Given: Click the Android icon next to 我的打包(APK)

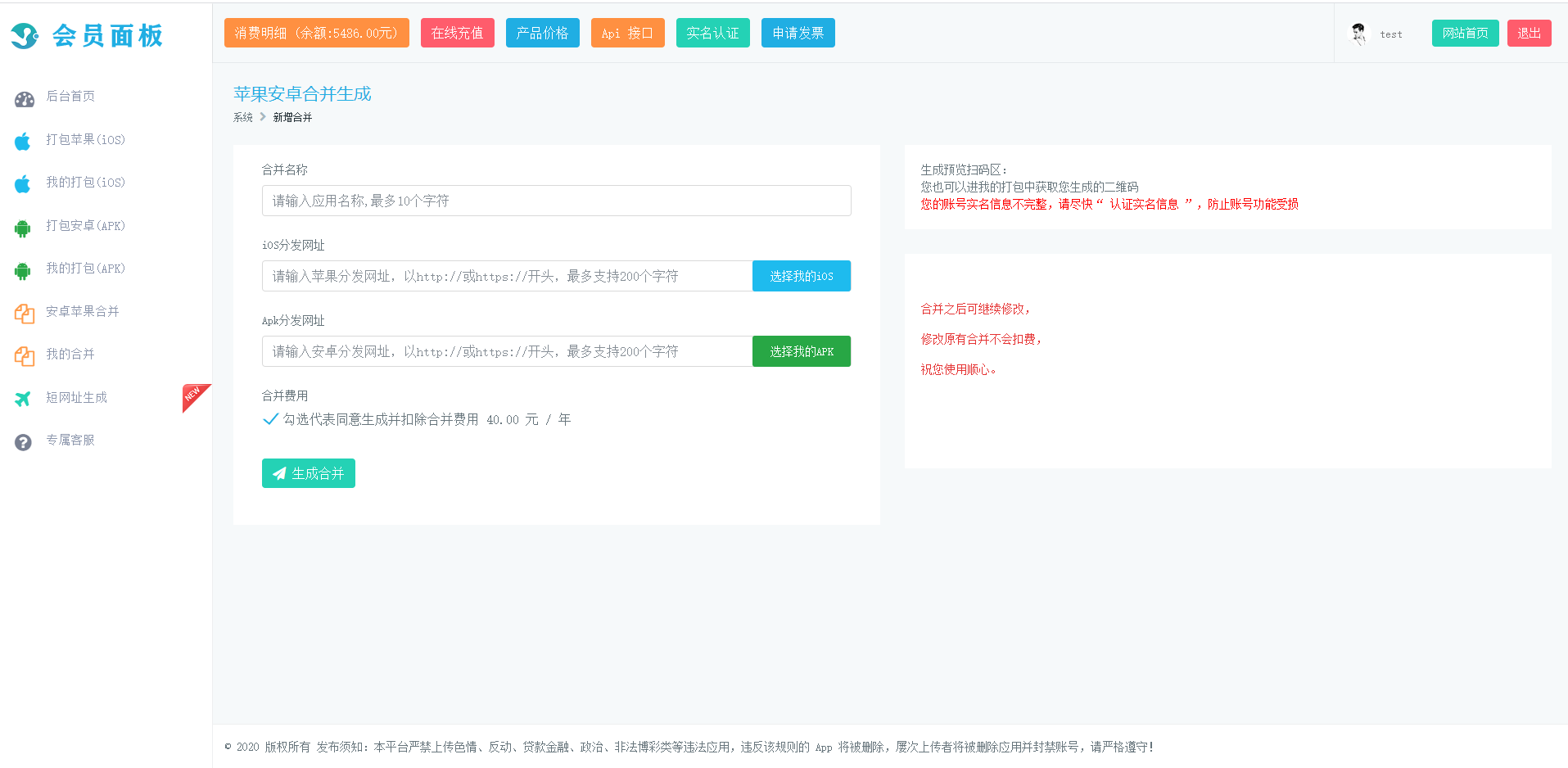Looking at the screenshot, I should (23, 271).
